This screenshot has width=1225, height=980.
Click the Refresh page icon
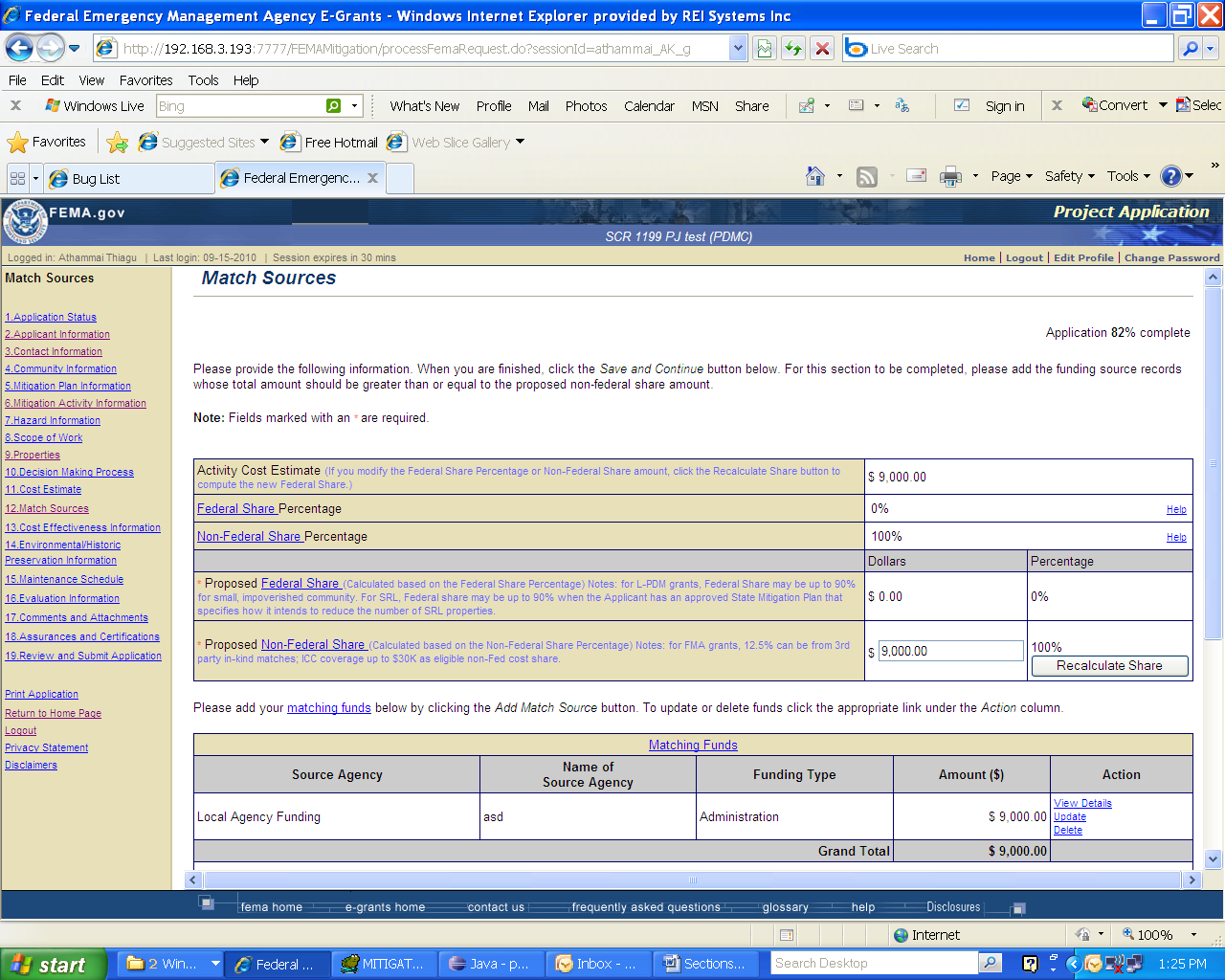793,48
